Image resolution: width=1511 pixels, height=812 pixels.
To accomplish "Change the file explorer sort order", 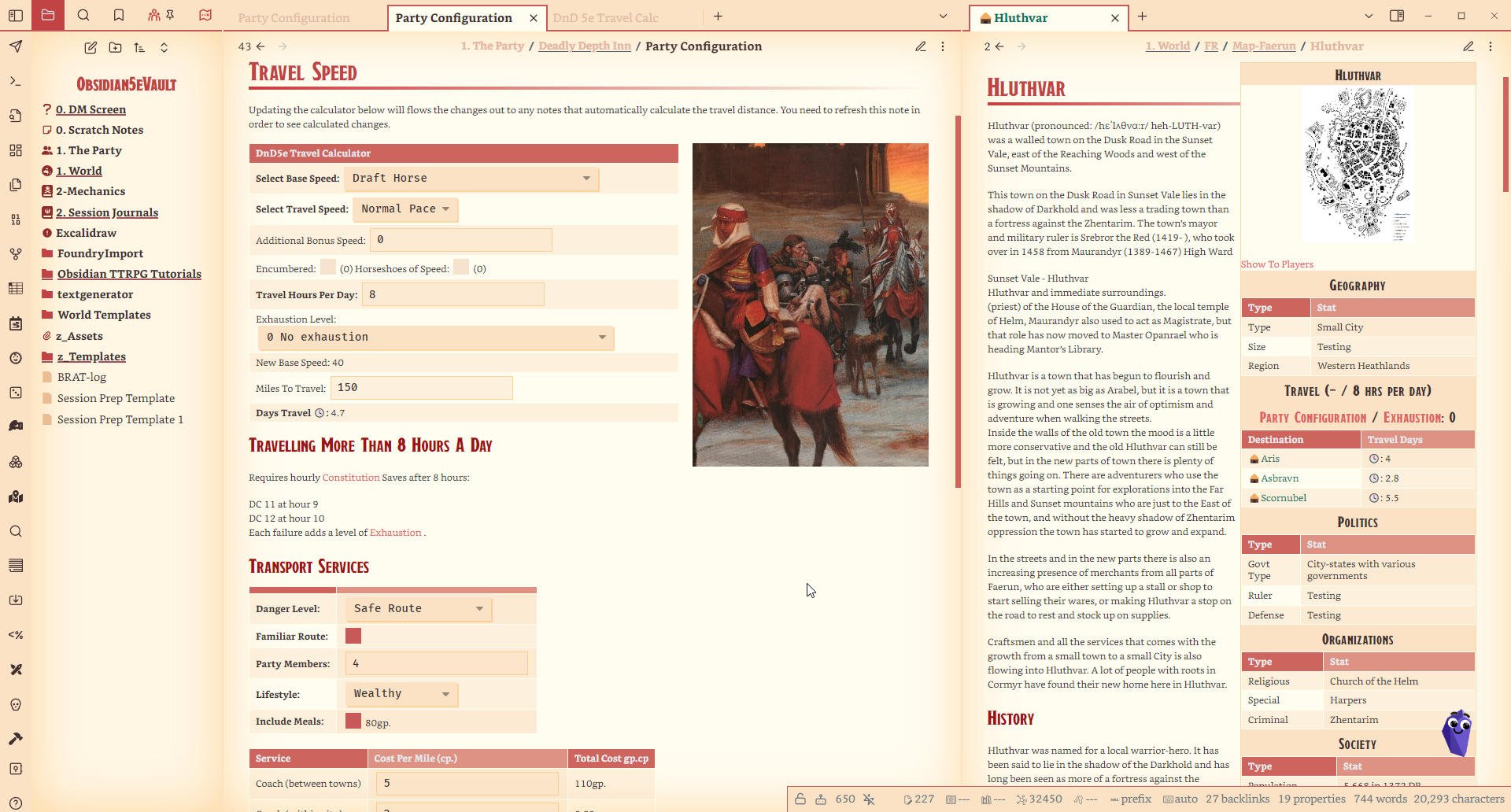I will pos(139,48).
